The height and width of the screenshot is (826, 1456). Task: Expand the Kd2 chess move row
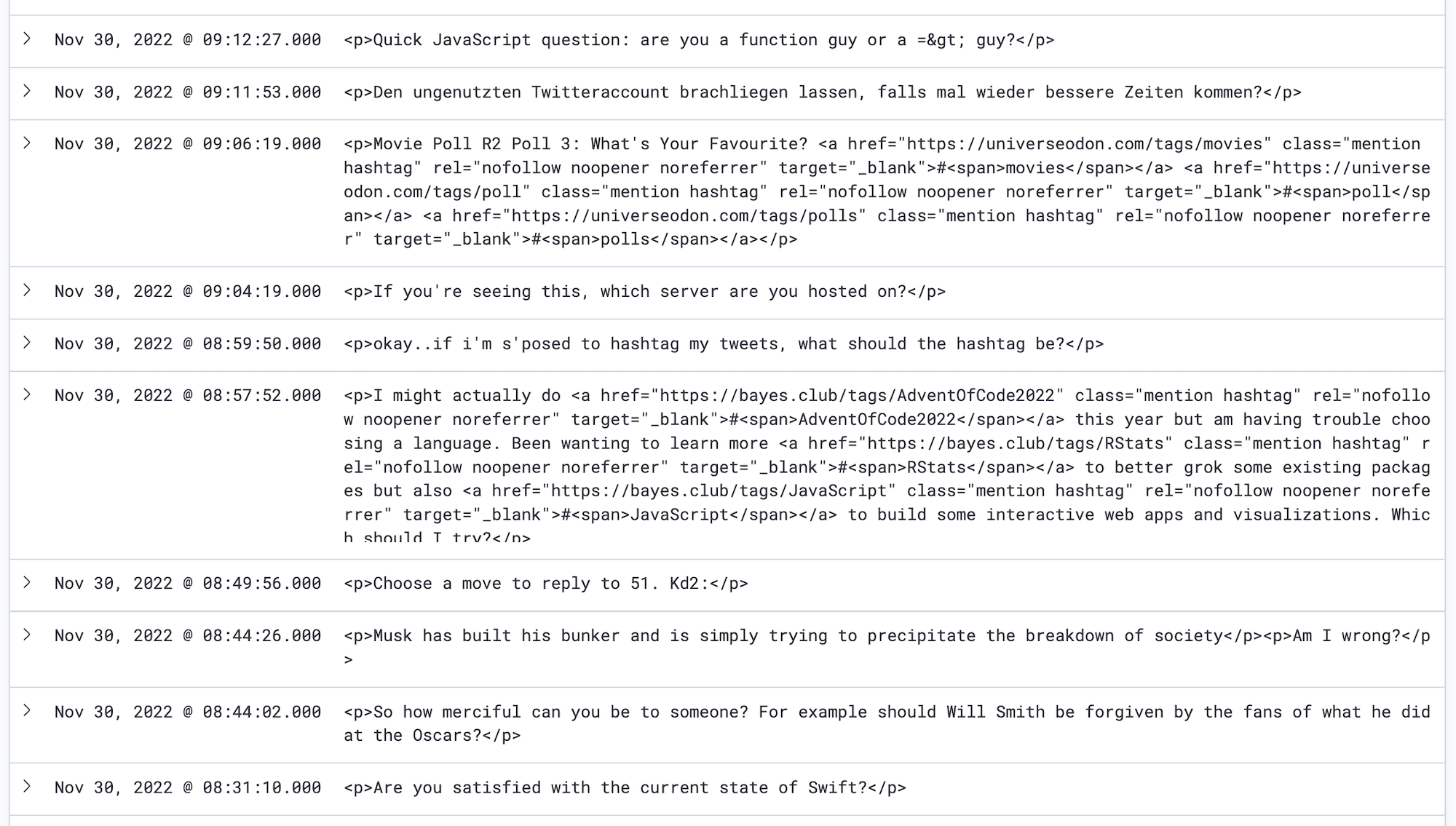pyautogui.click(x=27, y=582)
